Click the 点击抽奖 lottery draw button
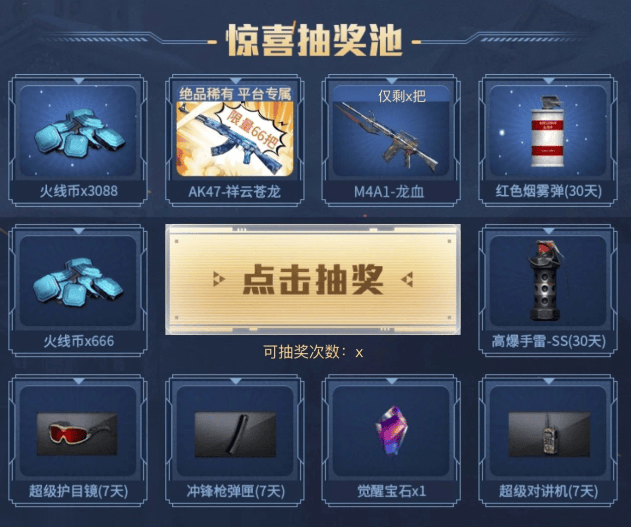The height and width of the screenshot is (527, 631). click(x=313, y=280)
